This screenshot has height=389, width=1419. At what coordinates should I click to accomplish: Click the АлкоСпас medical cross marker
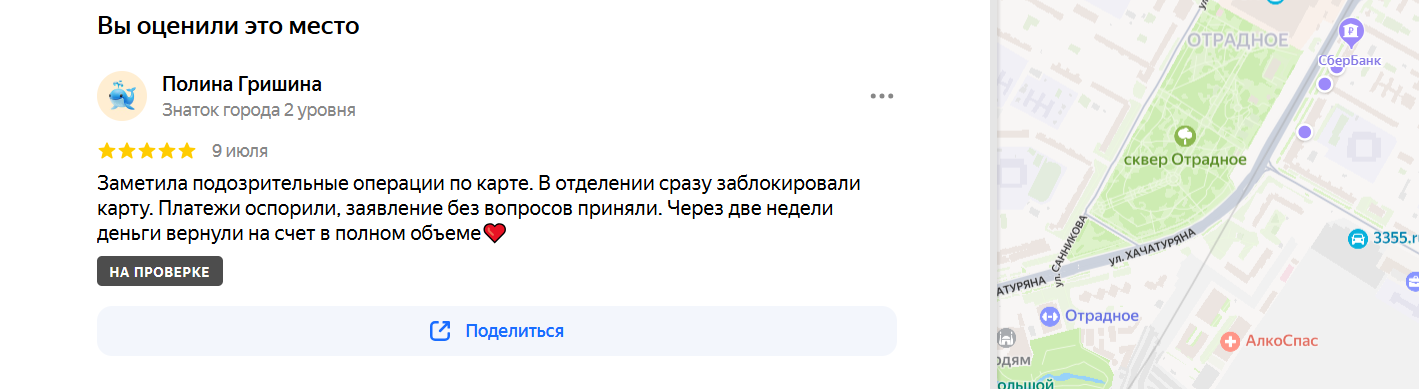coord(1231,342)
